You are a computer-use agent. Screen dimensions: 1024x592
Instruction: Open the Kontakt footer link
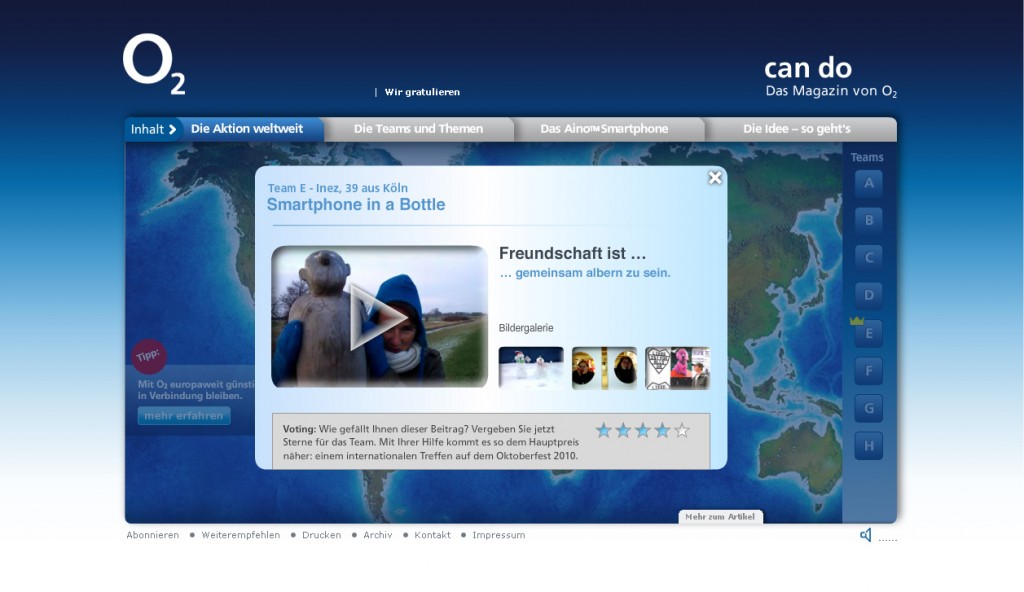coord(432,535)
